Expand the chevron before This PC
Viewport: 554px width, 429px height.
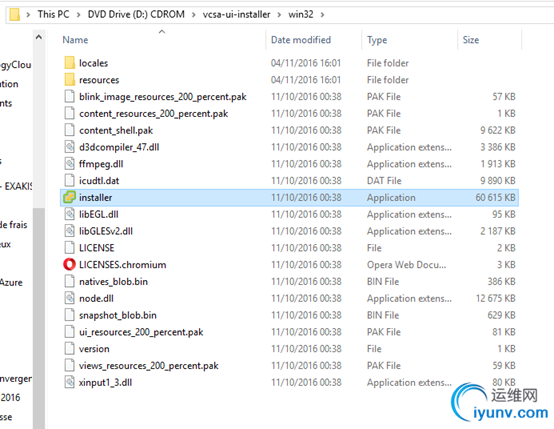28,14
